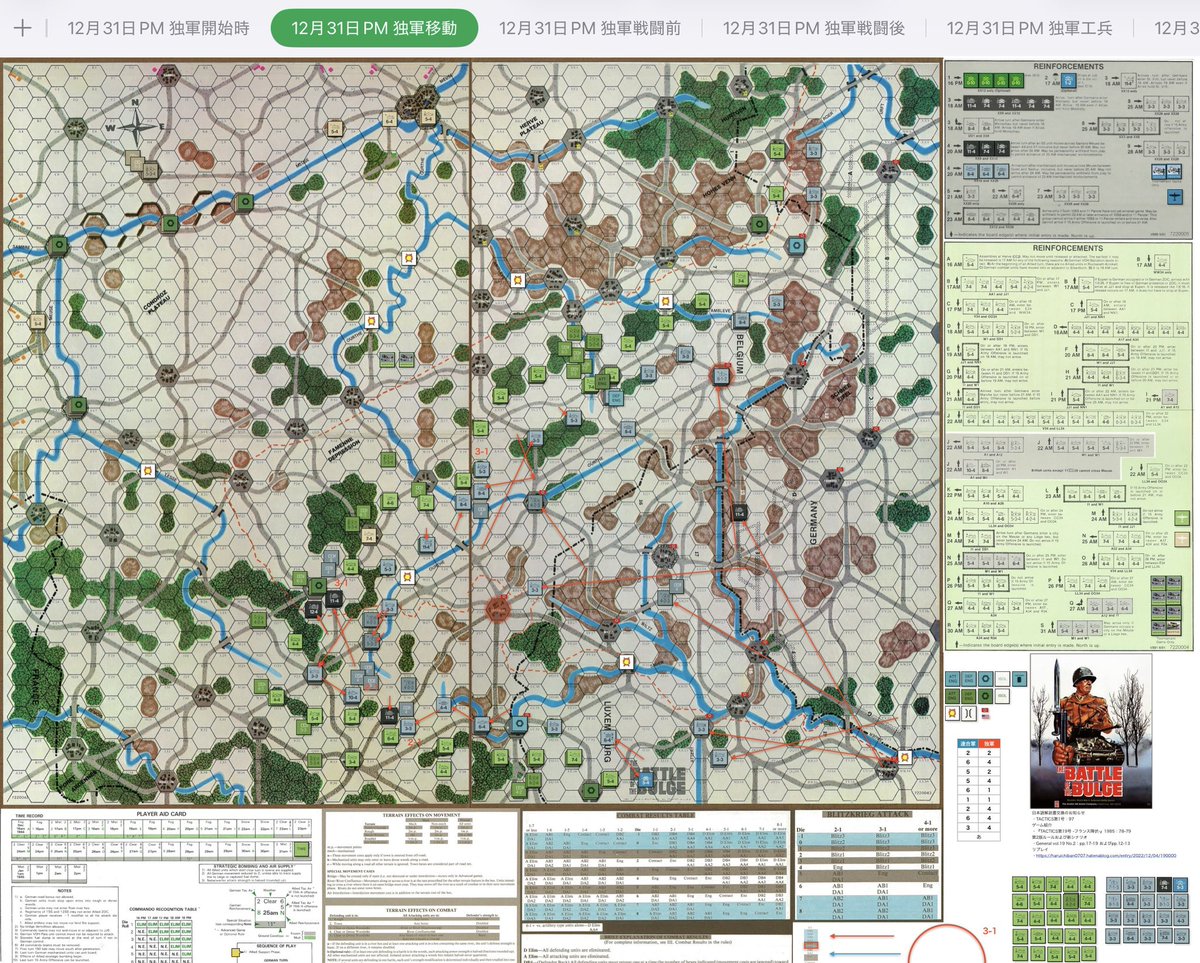This screenshot has width=1200, height=963.
Task: Click the SEQUENCE OF PLAY heading
Action: tap(276, 946)
